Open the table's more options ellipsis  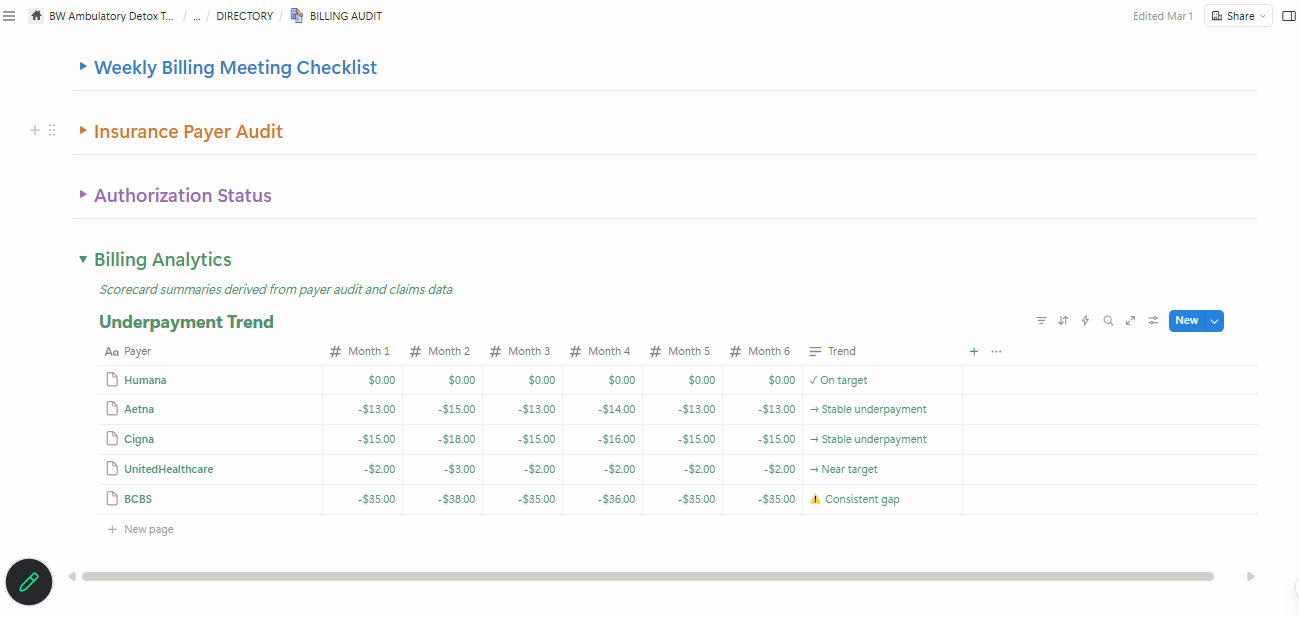click(997, 351)
